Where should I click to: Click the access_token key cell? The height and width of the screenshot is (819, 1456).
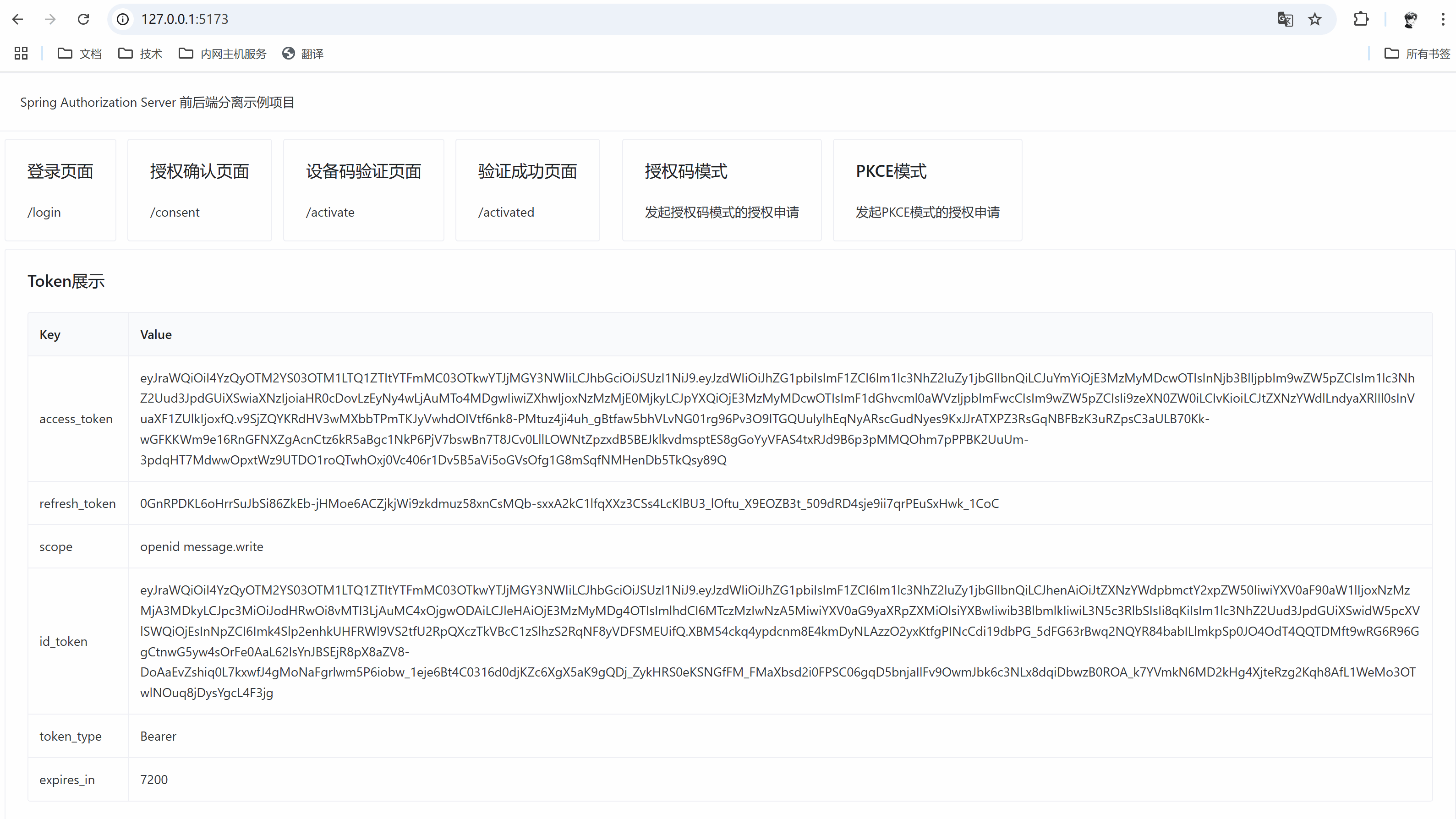click(x=78, y=419)
